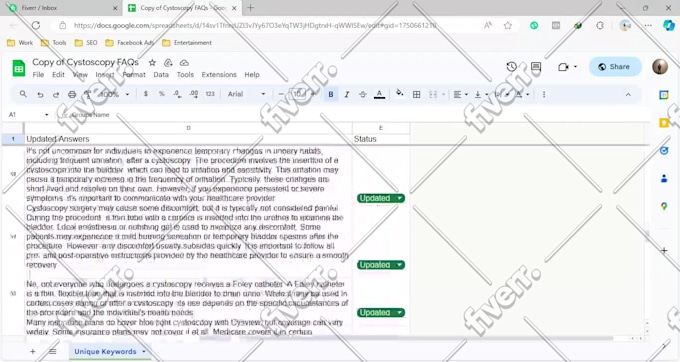The width and height of the screenshot is (680, 362).
Task: Open horizontal align dropdown
Action: pyautogui.click(x=460, y=95)
